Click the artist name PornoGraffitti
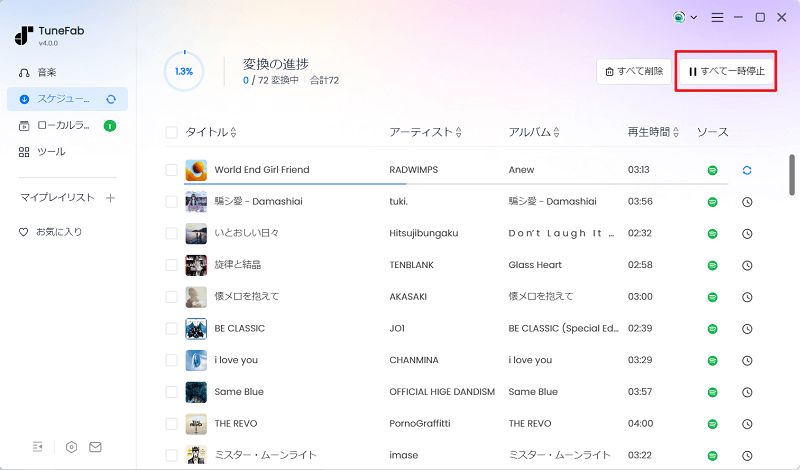 pyautogui.click(x=419, y=424)
